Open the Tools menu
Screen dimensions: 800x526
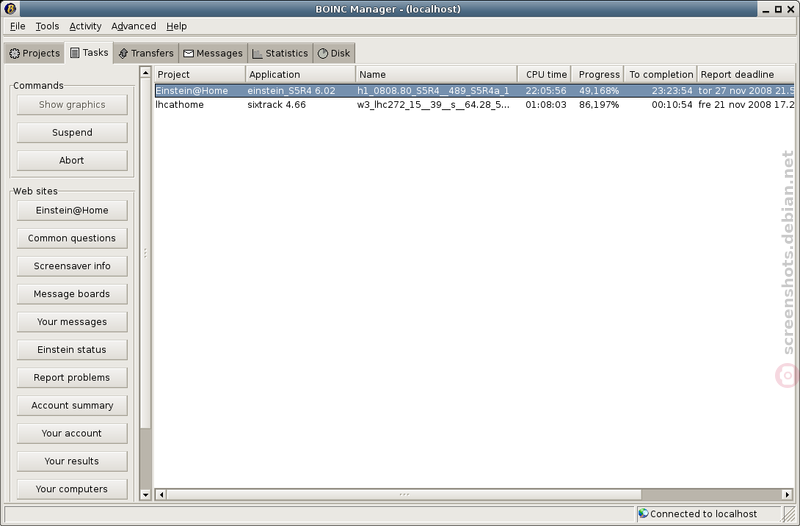pos(47,26)
